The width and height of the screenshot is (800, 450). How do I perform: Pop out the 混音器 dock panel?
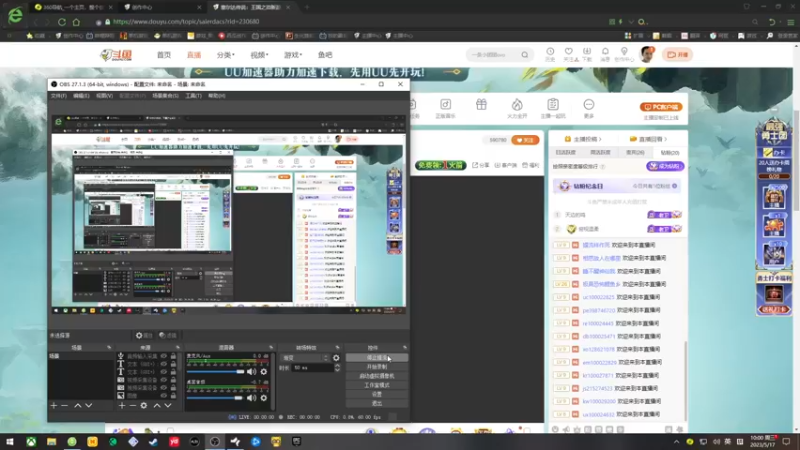(271, 347)
